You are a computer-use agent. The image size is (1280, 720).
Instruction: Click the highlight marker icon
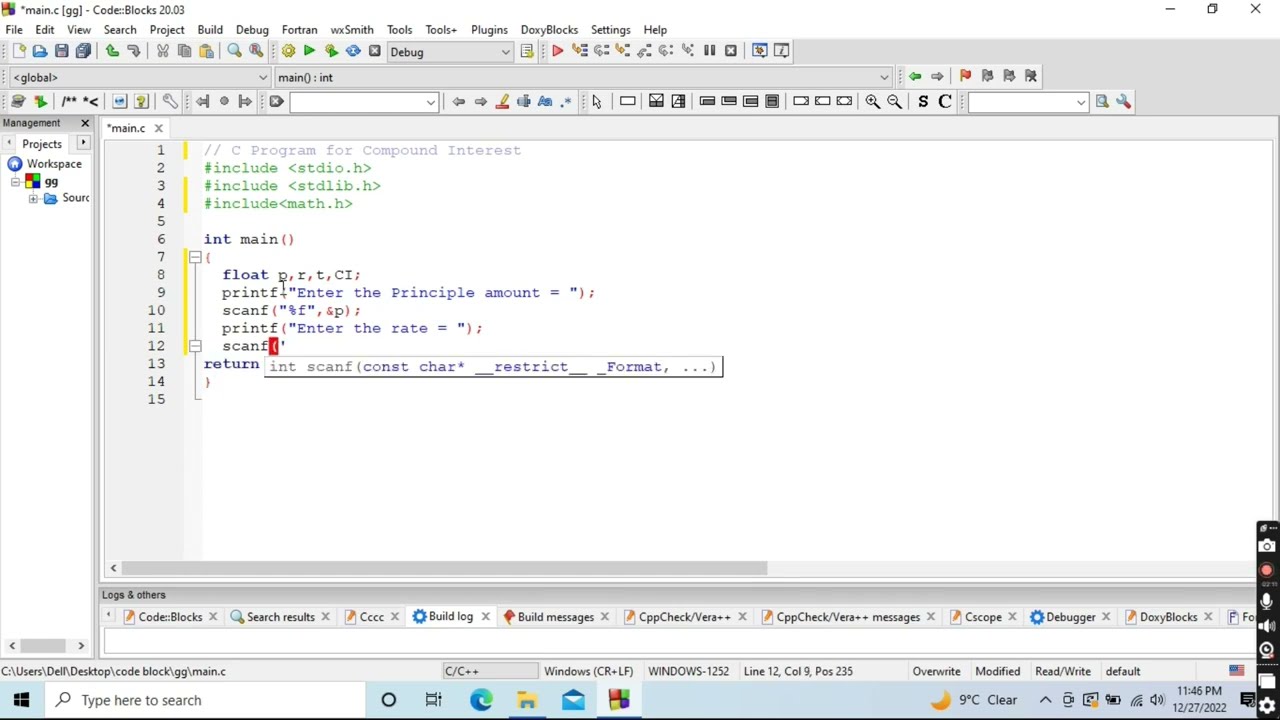[x=502, y=101]
